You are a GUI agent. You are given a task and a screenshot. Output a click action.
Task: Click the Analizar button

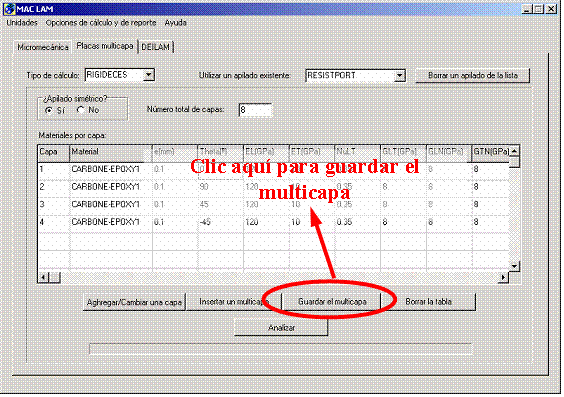281,328
